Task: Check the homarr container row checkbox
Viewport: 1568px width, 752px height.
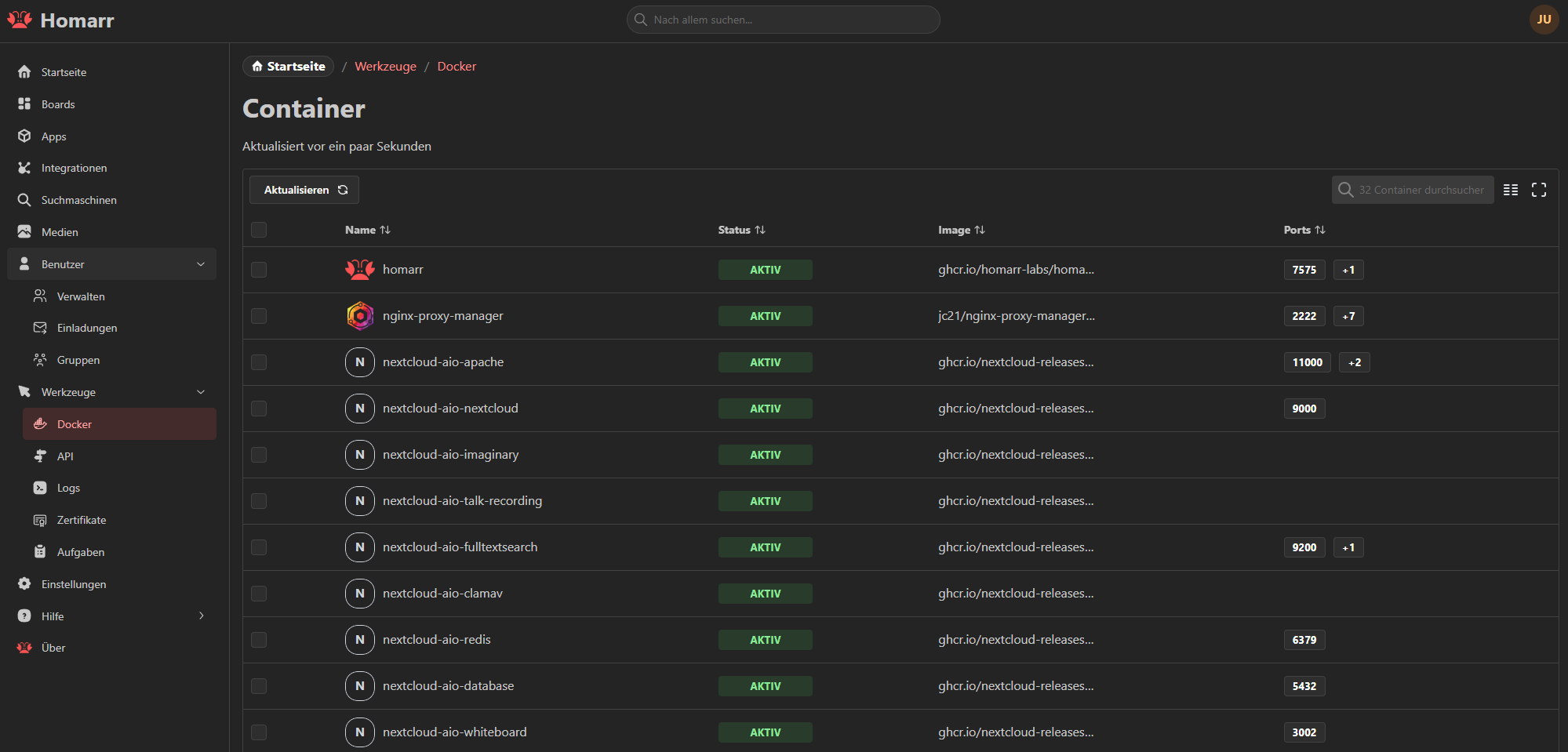Action: pyautogui.click(x=259, y=270)
